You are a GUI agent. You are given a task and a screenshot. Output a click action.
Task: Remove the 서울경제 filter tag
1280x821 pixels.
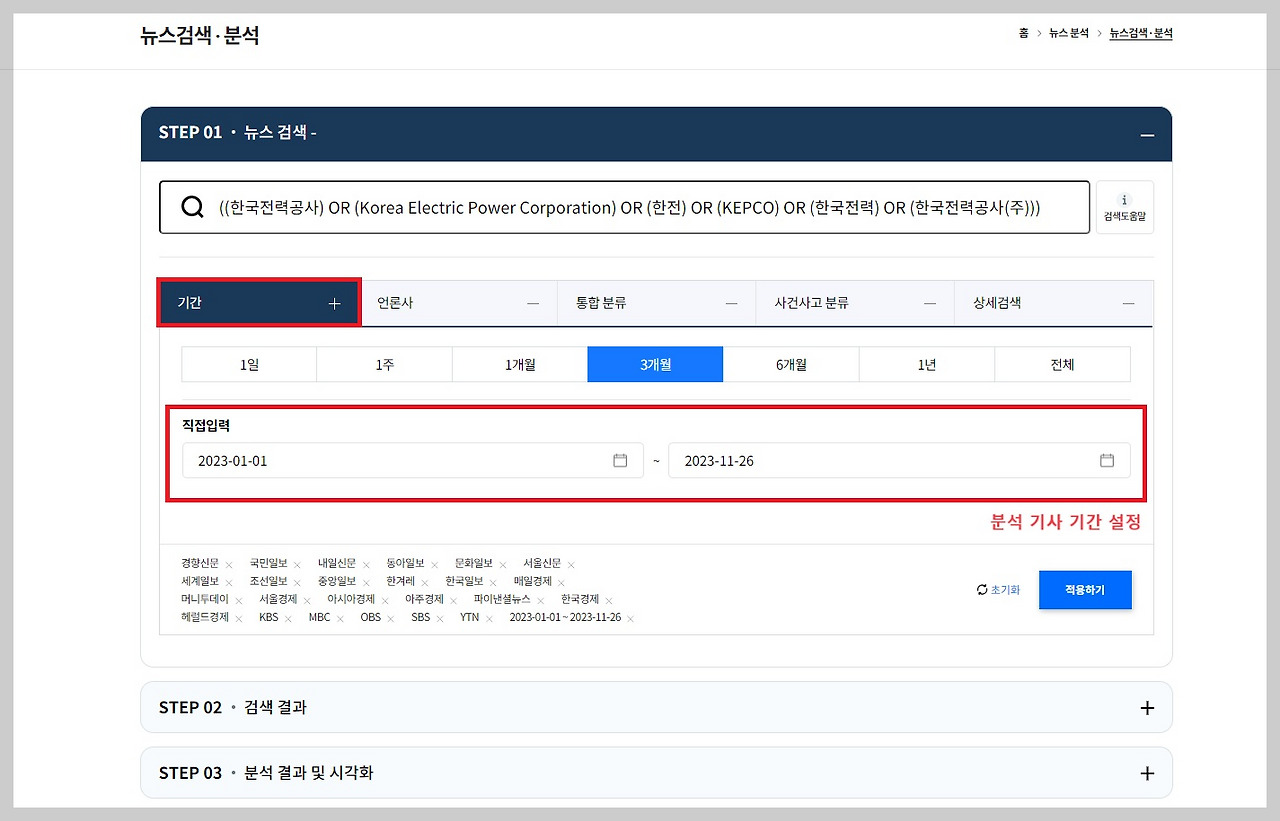(307, 601)
